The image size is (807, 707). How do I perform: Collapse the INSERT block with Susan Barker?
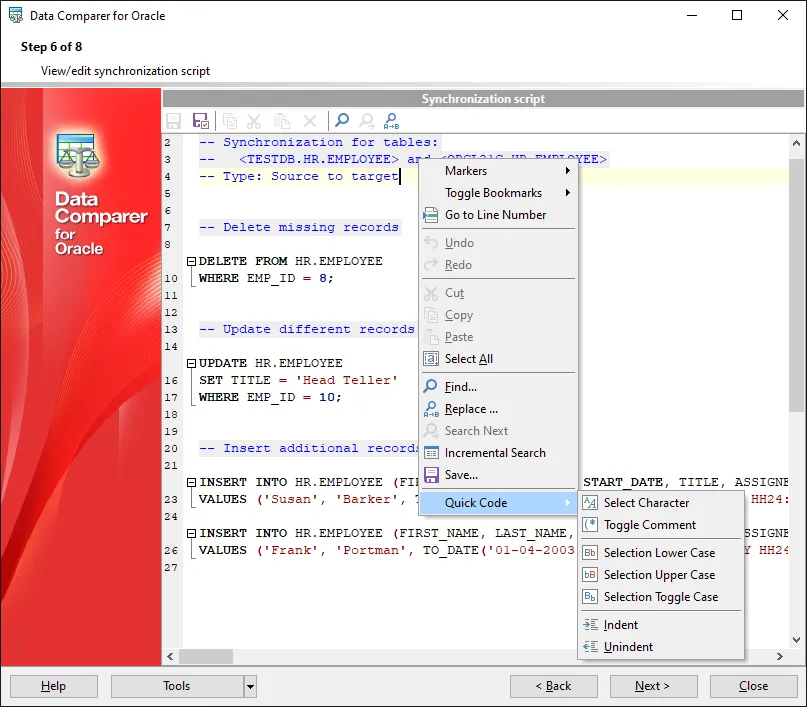coord(191,482)
